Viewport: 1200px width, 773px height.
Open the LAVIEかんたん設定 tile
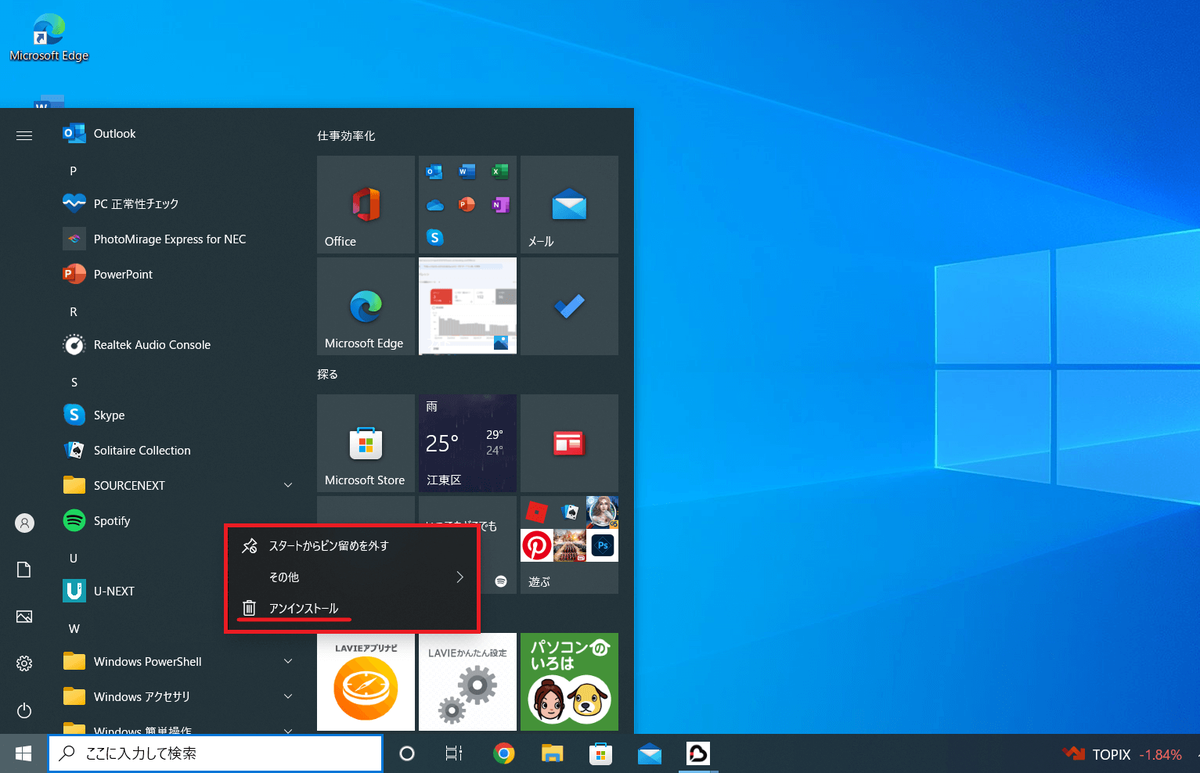(468, 682)
